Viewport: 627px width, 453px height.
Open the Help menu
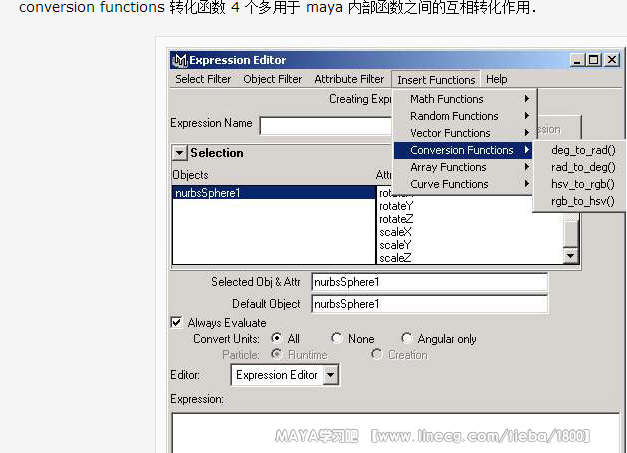click(497, 79)
